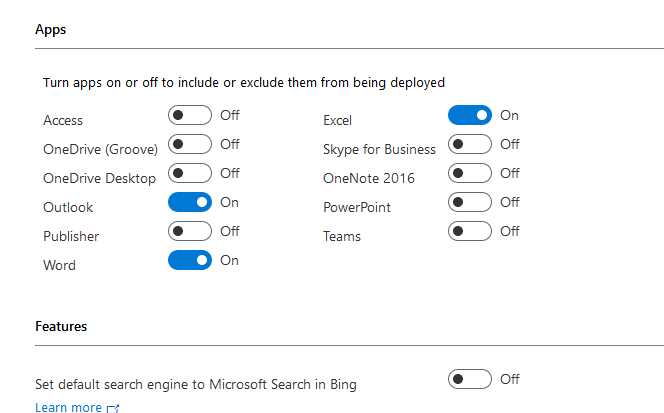Enable Skype for Business toggle

pos(470,144)
